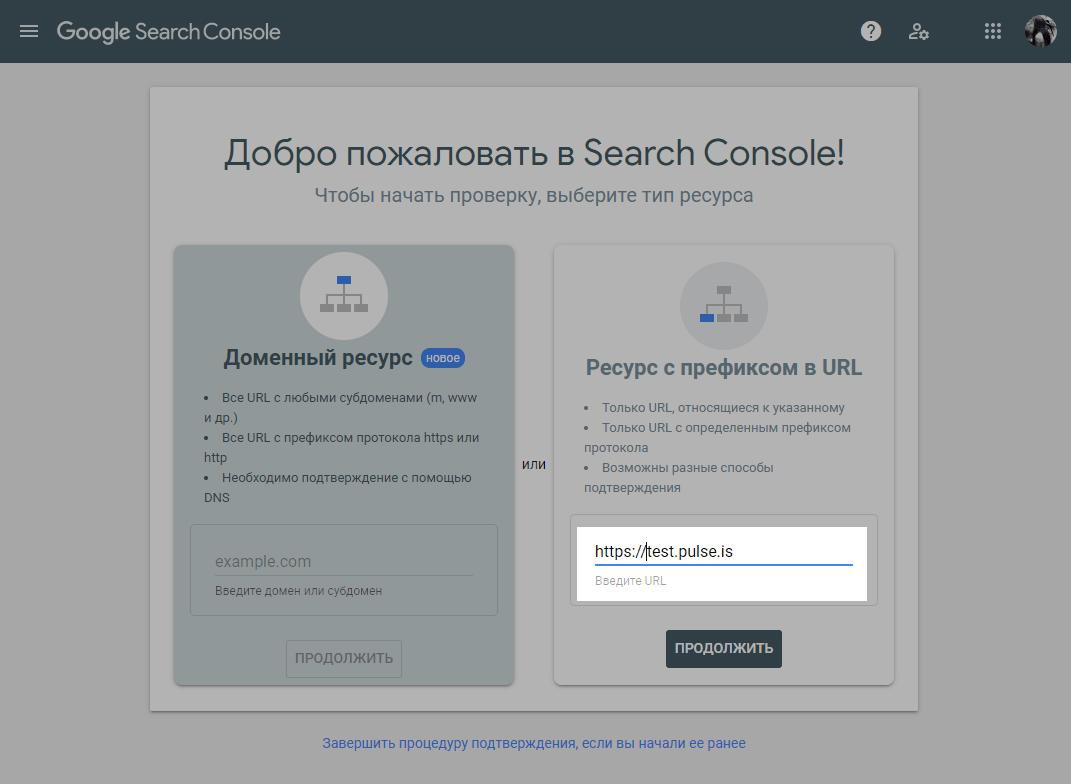Open the hamburger main menu
The width and height of the screenshot is (1071, 784).
tap(29, 31)
